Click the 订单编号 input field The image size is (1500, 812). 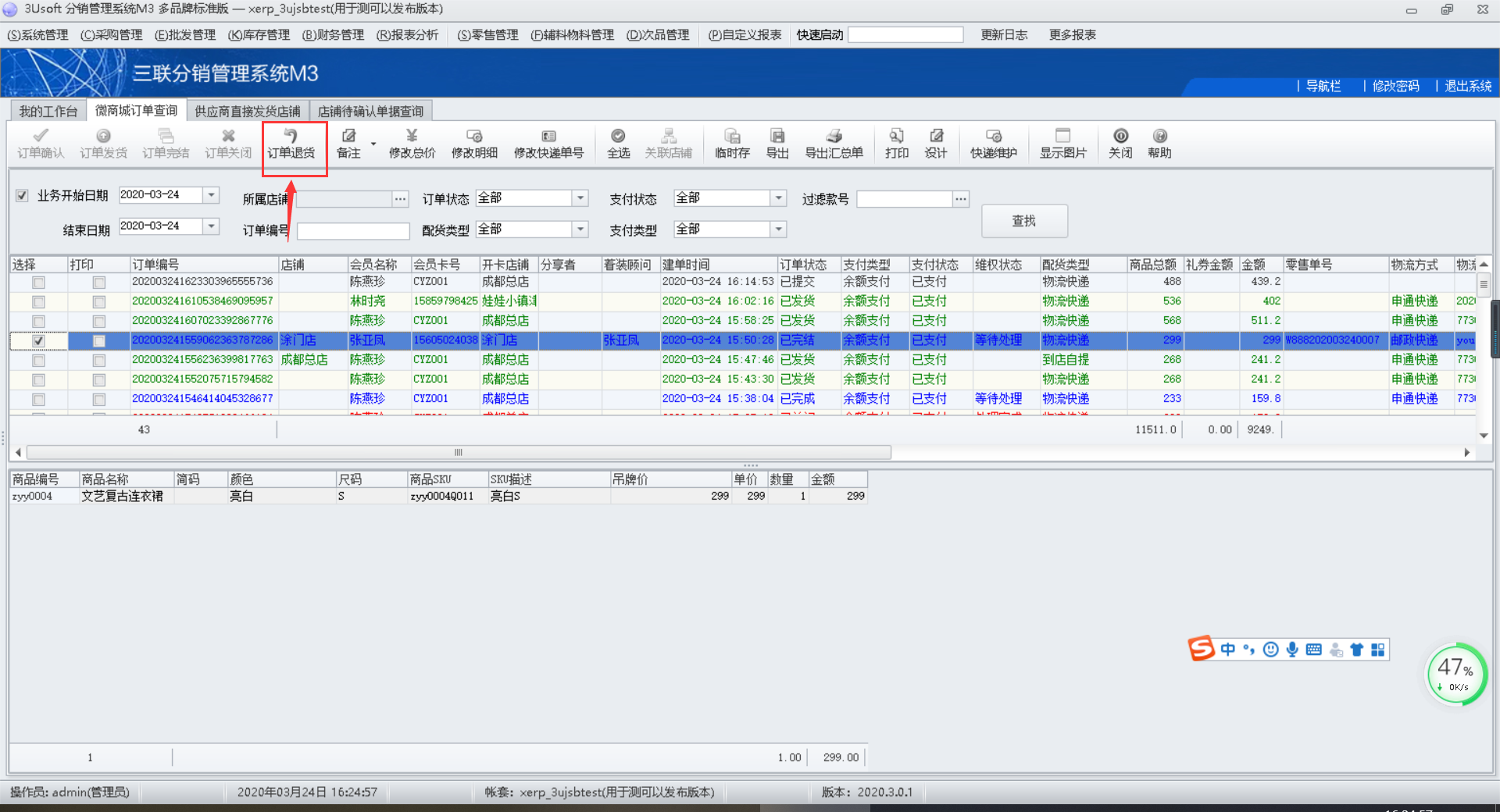coord(353,231)
